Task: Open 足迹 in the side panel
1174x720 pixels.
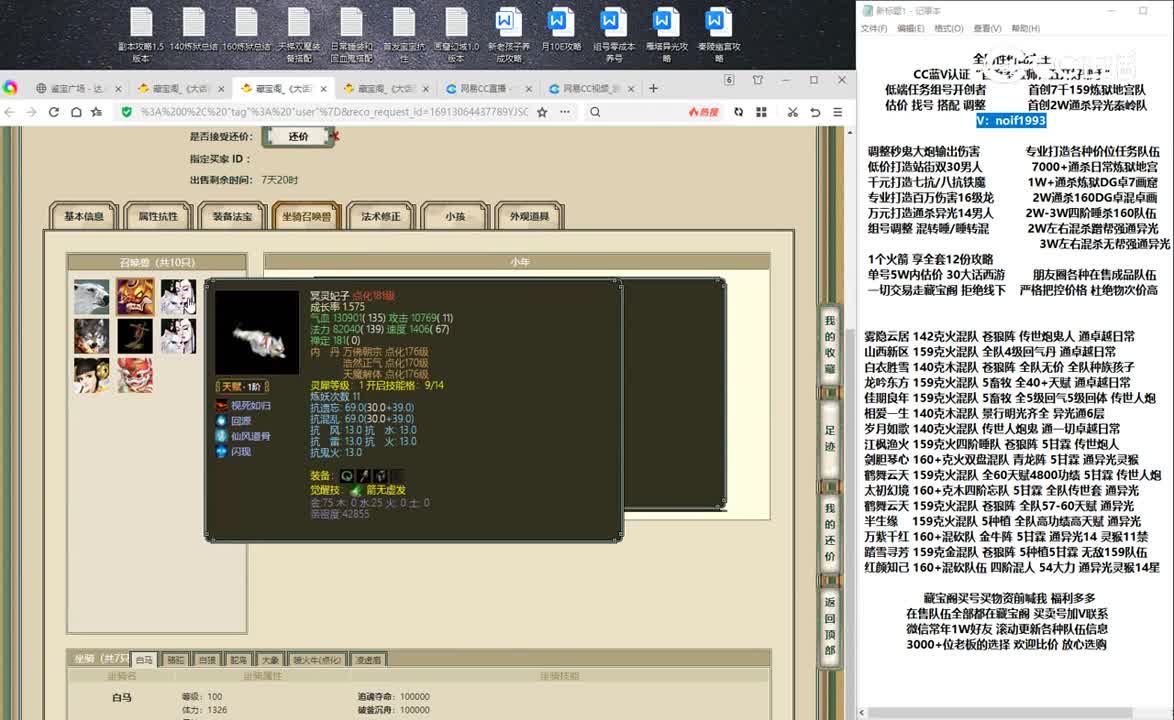Action: (830, 438)
